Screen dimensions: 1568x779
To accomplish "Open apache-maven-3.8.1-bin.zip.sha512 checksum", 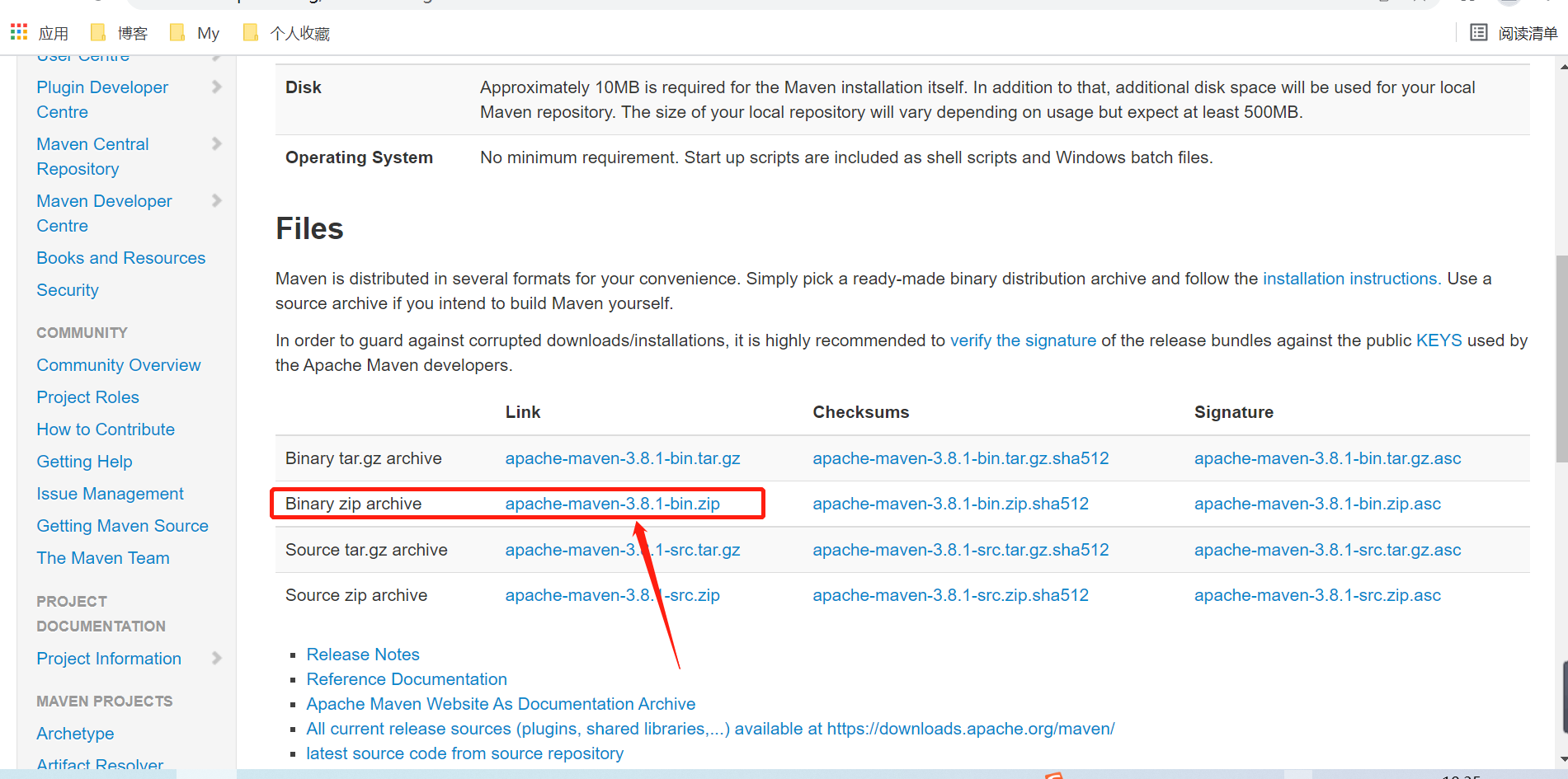I will 951,504.
